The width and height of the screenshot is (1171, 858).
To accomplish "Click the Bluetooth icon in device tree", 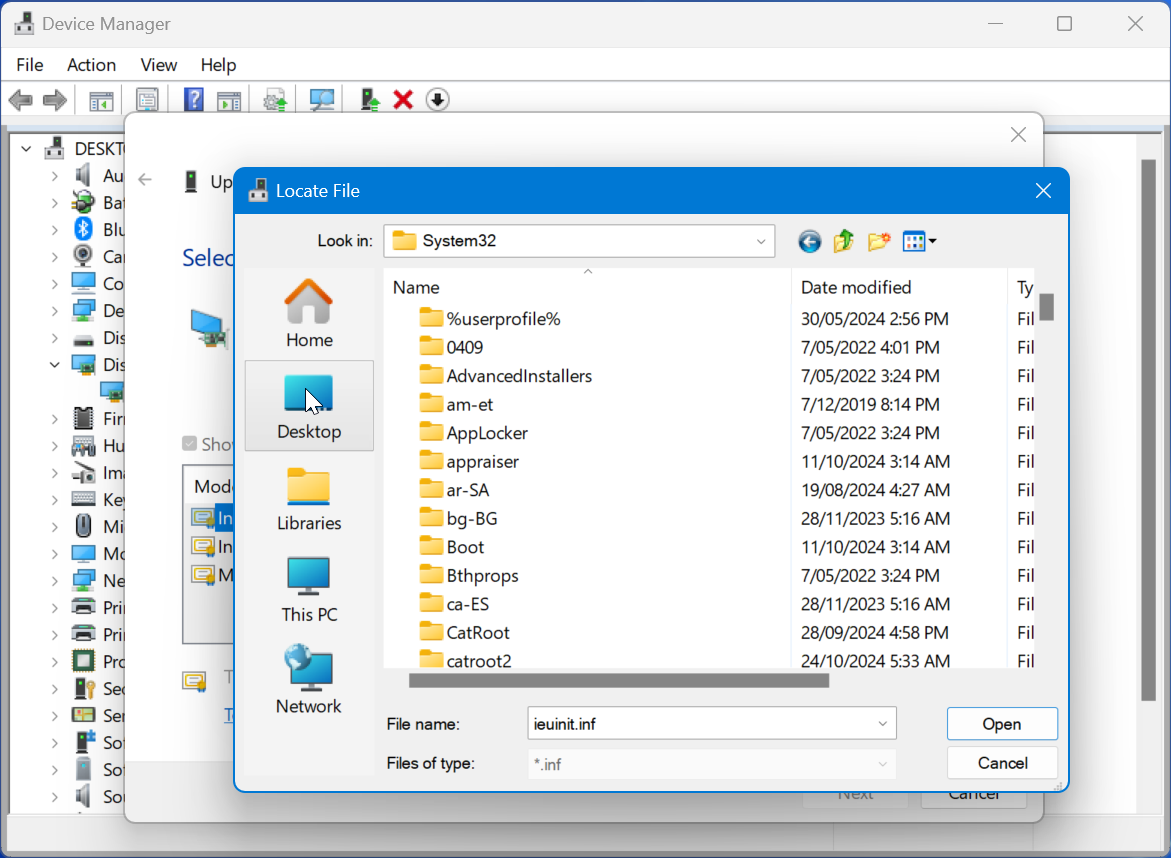I will [x=83, y=229].
